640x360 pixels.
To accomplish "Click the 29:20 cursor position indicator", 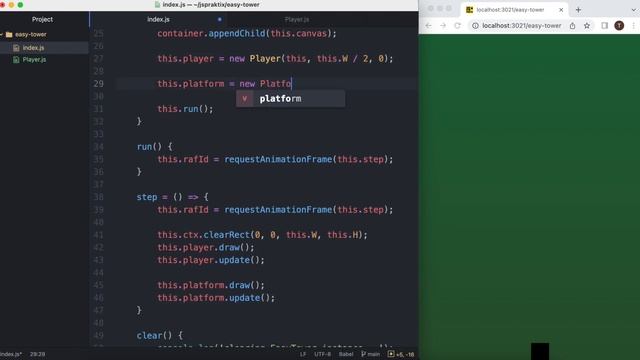I will pos(38,354).
